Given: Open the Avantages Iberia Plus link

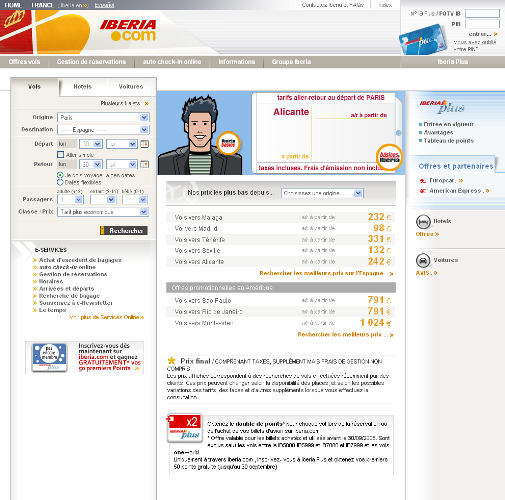Looking at the screenshot, I should (x=438, y=132).
